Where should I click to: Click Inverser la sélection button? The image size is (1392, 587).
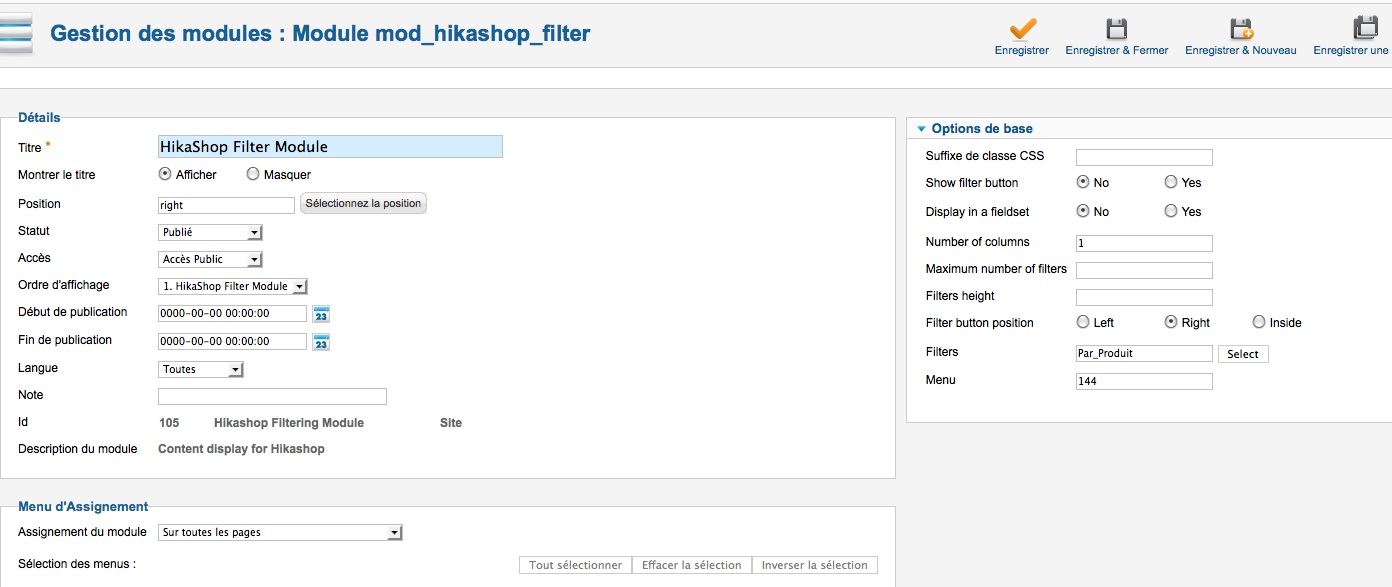tap(814, 565)
